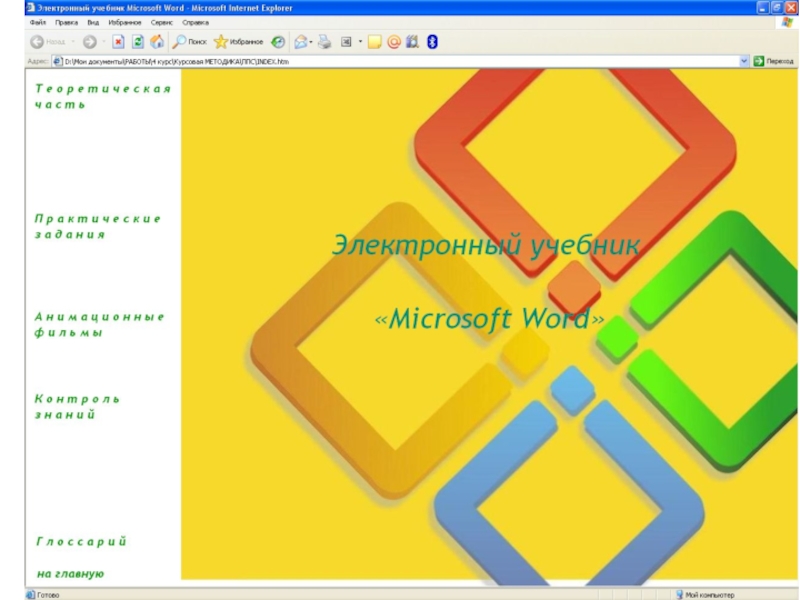
Task: Open the Mail button dropdown
Action: [311, 42]
